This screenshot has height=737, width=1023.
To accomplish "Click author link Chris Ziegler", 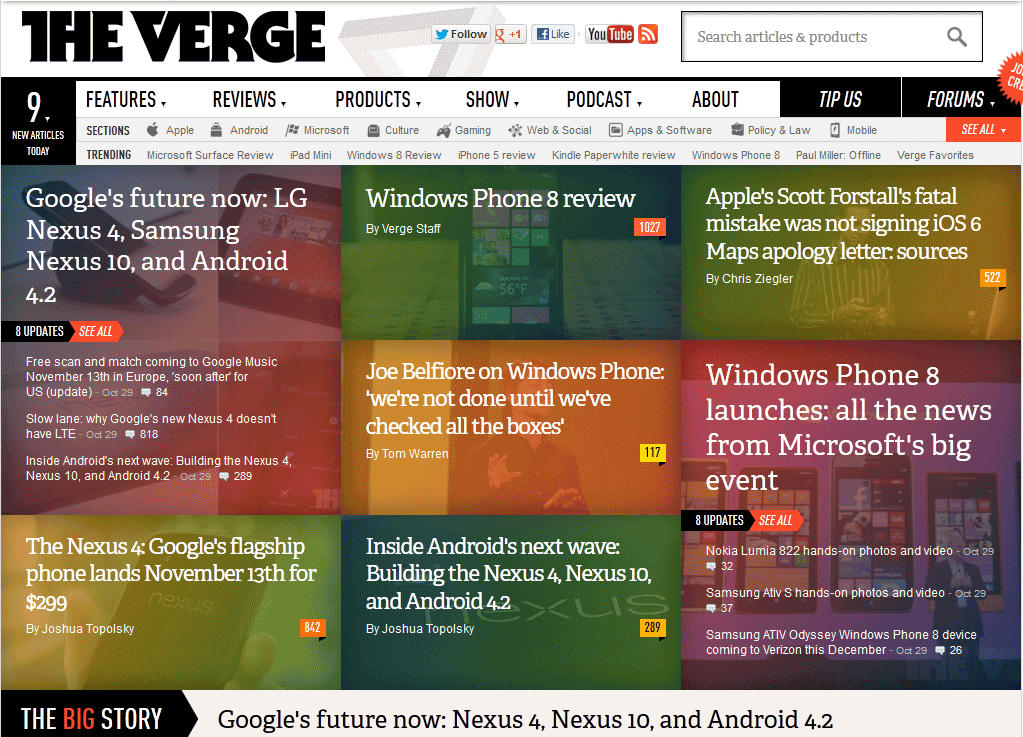I will (x=757, y=279).
